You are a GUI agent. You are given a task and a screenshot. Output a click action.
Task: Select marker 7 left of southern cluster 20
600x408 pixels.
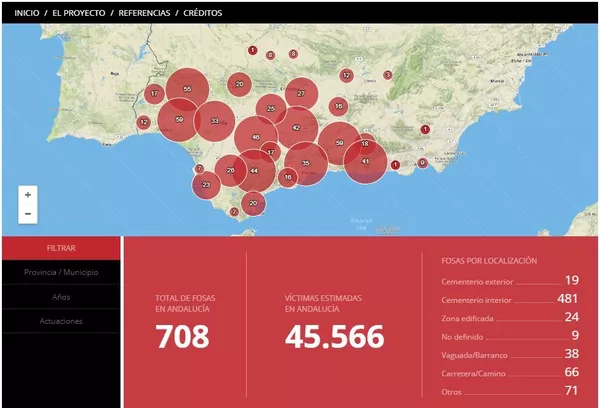(x=234, y=212)
